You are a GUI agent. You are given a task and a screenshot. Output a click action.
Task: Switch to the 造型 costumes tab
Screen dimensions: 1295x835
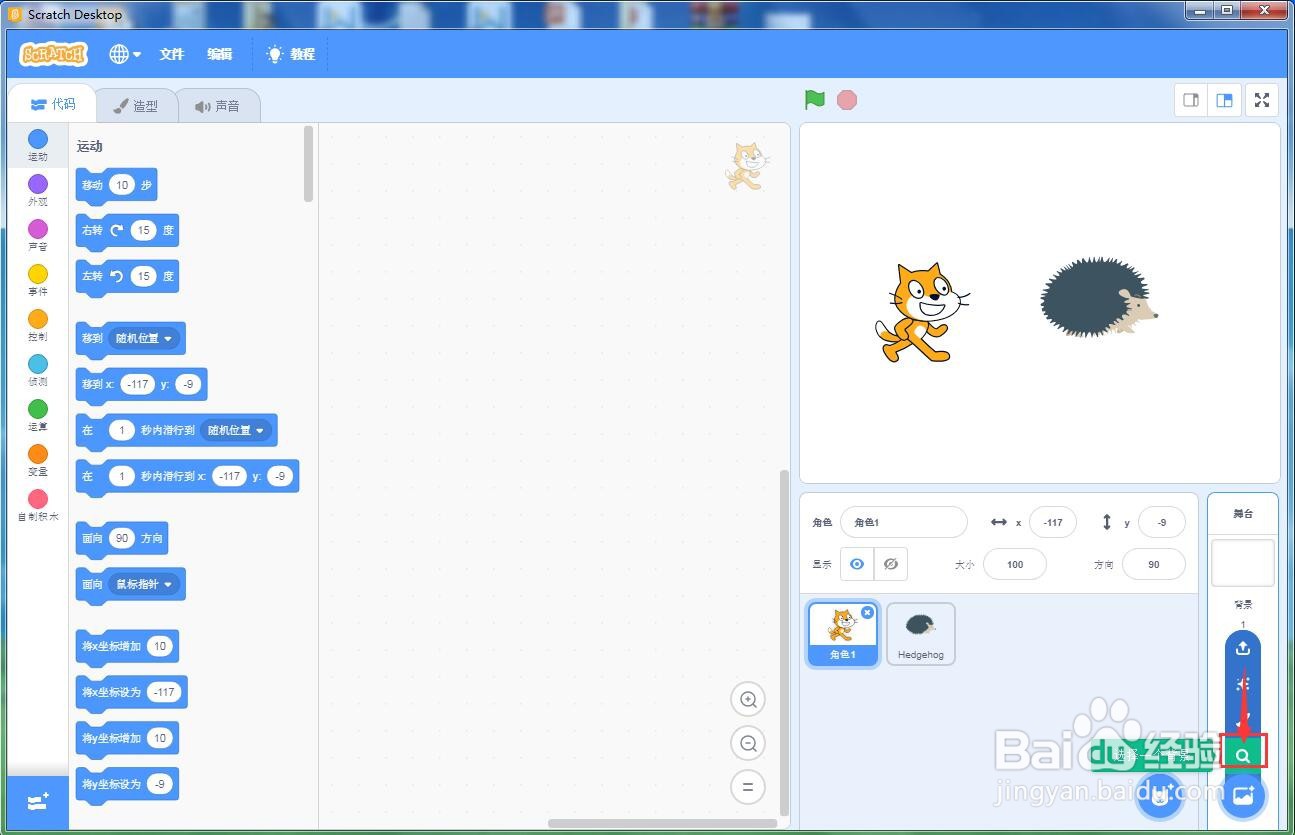[x=136, y=105]
